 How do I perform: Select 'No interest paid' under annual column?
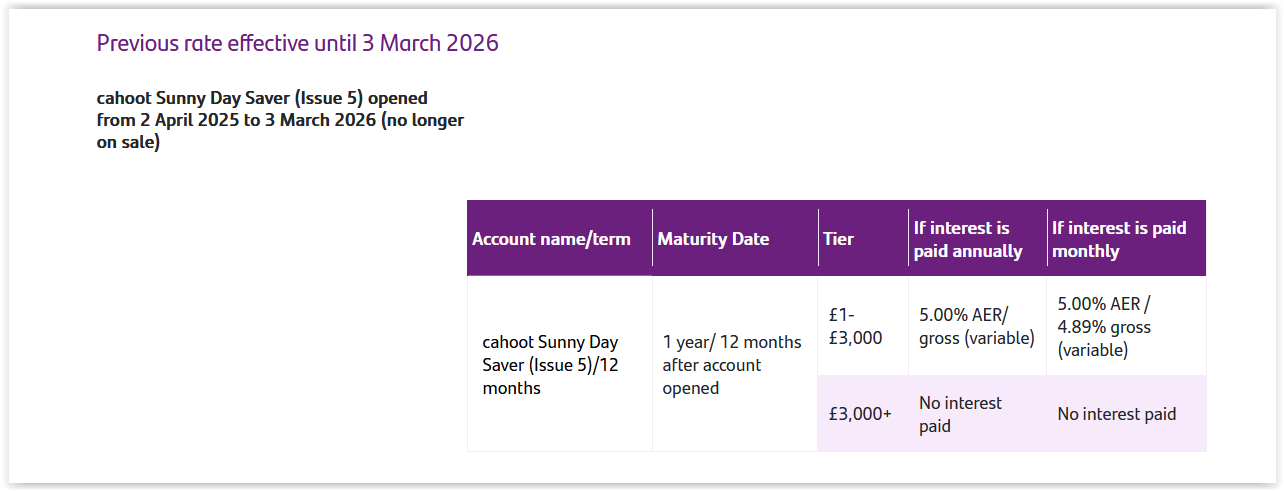pos(960,414)
